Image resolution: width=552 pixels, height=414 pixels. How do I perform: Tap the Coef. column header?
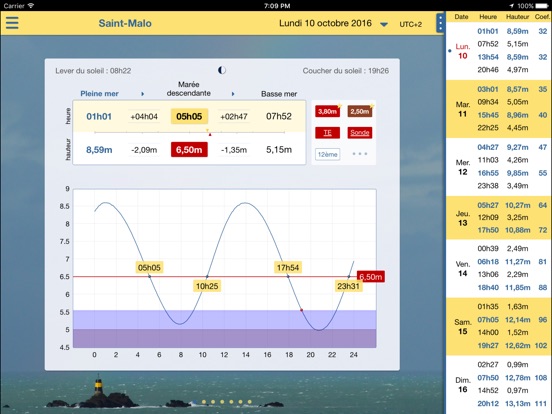click(x=542, y=17)
